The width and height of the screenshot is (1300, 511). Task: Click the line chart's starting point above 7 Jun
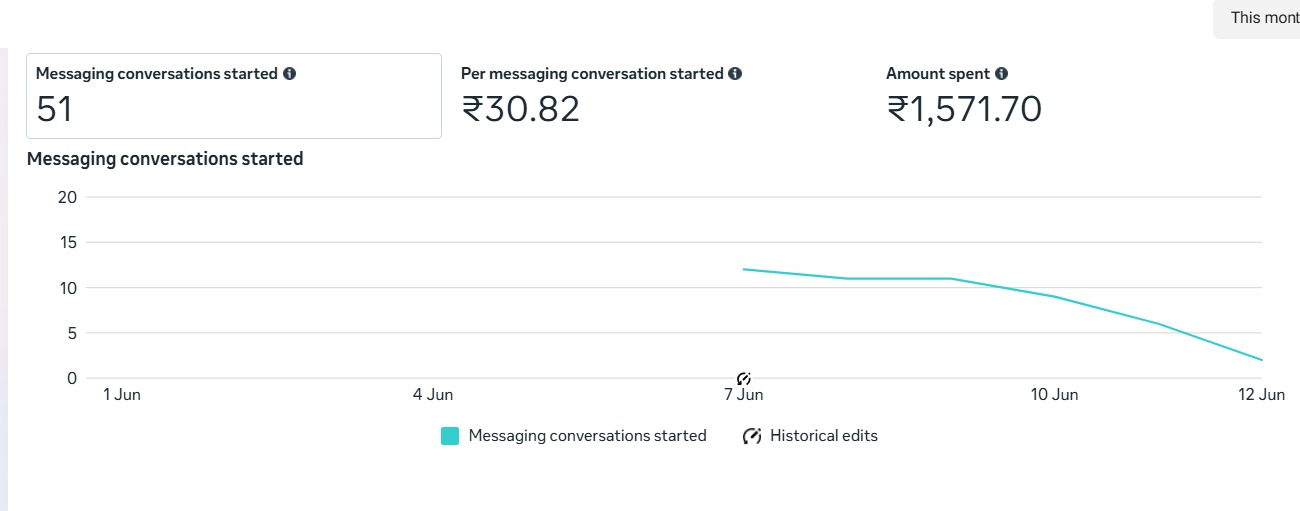pos(744,269)
